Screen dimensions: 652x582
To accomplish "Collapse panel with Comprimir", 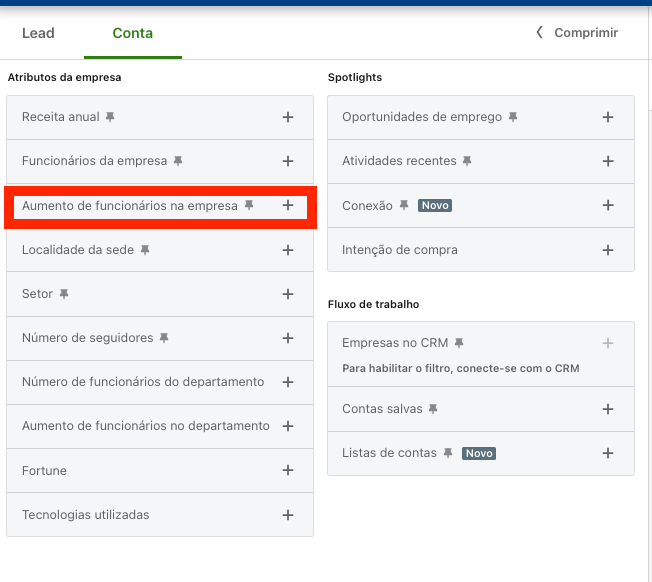I will pos(577,32).
